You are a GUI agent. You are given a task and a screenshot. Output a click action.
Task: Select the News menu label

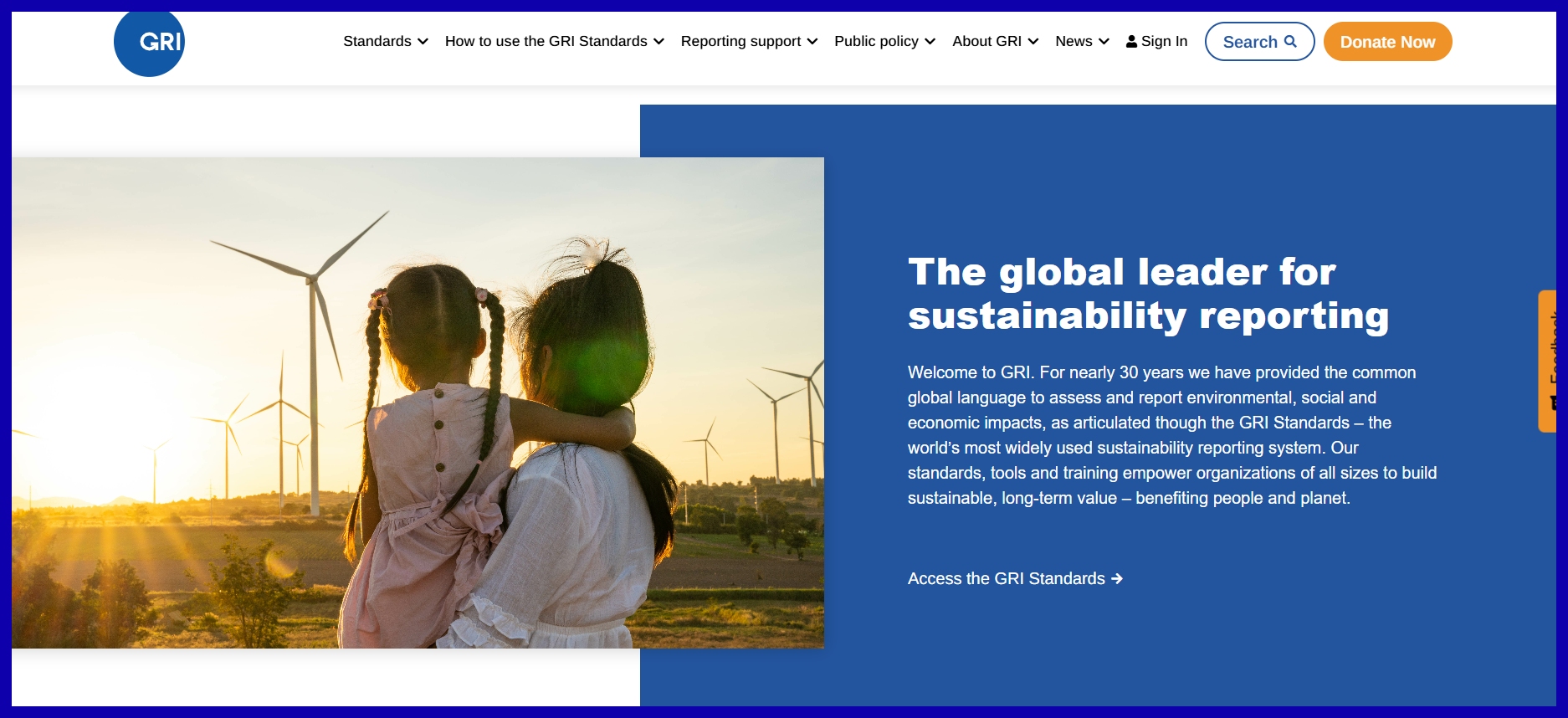tap(1074, 42)
